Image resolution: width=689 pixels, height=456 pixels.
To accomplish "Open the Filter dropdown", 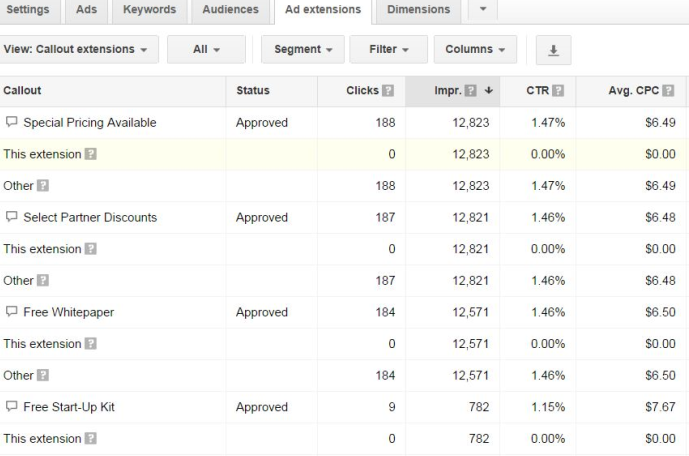I will (388, 49).
